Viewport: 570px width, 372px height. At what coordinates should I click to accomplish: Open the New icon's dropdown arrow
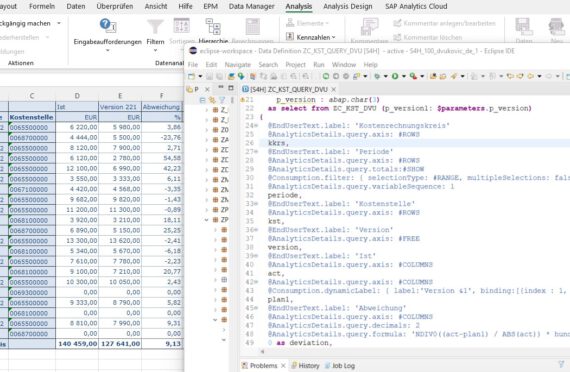(x=200, y=76)
